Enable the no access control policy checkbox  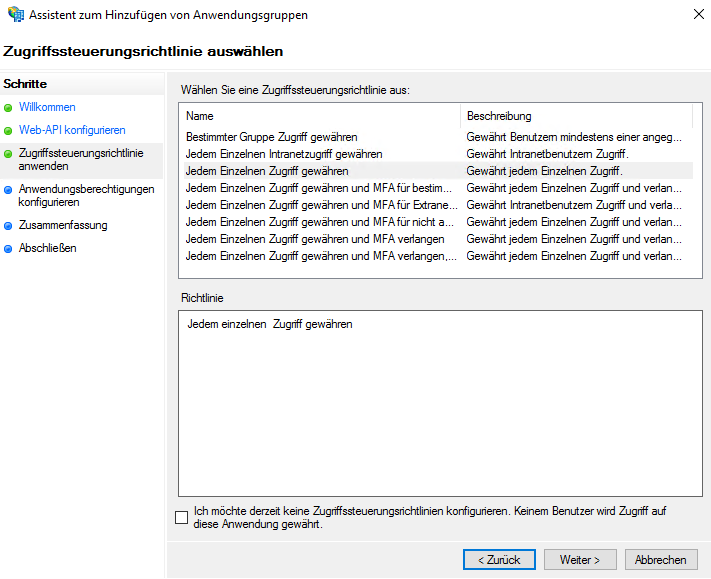181,517
